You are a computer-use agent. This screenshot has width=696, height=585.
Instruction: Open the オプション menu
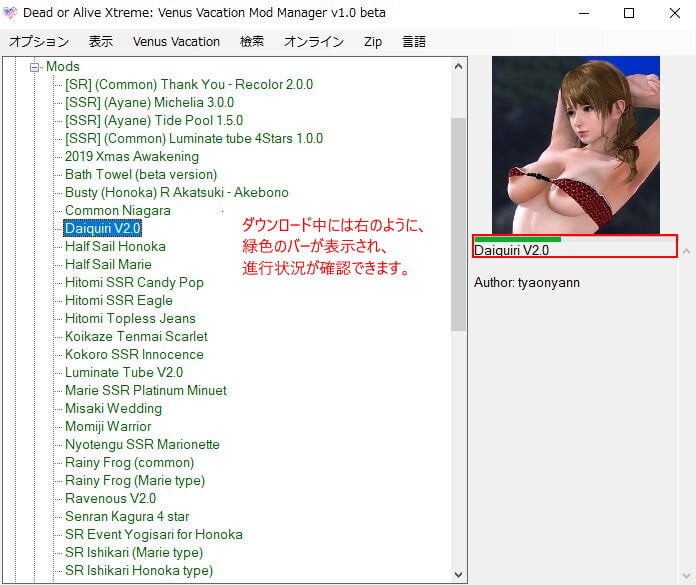39,42
